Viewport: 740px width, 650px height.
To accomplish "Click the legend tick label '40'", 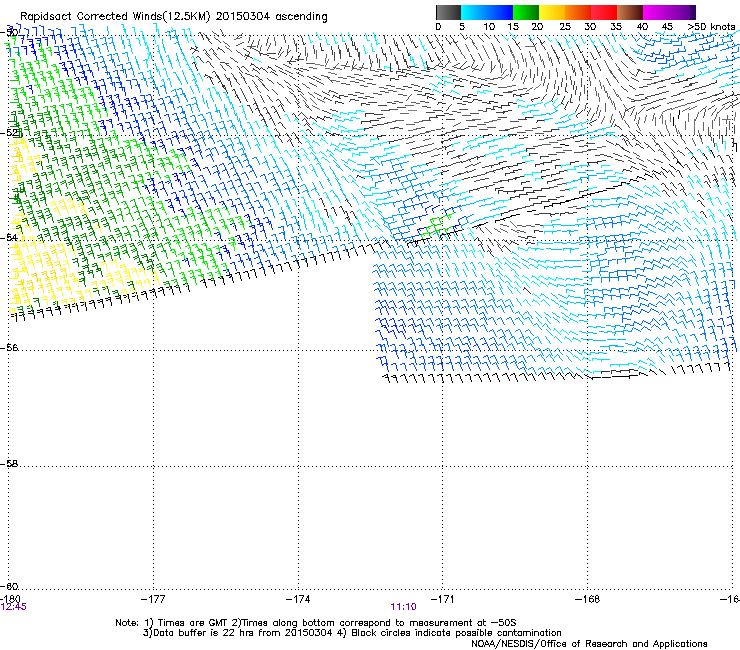I will click(642, 26).
